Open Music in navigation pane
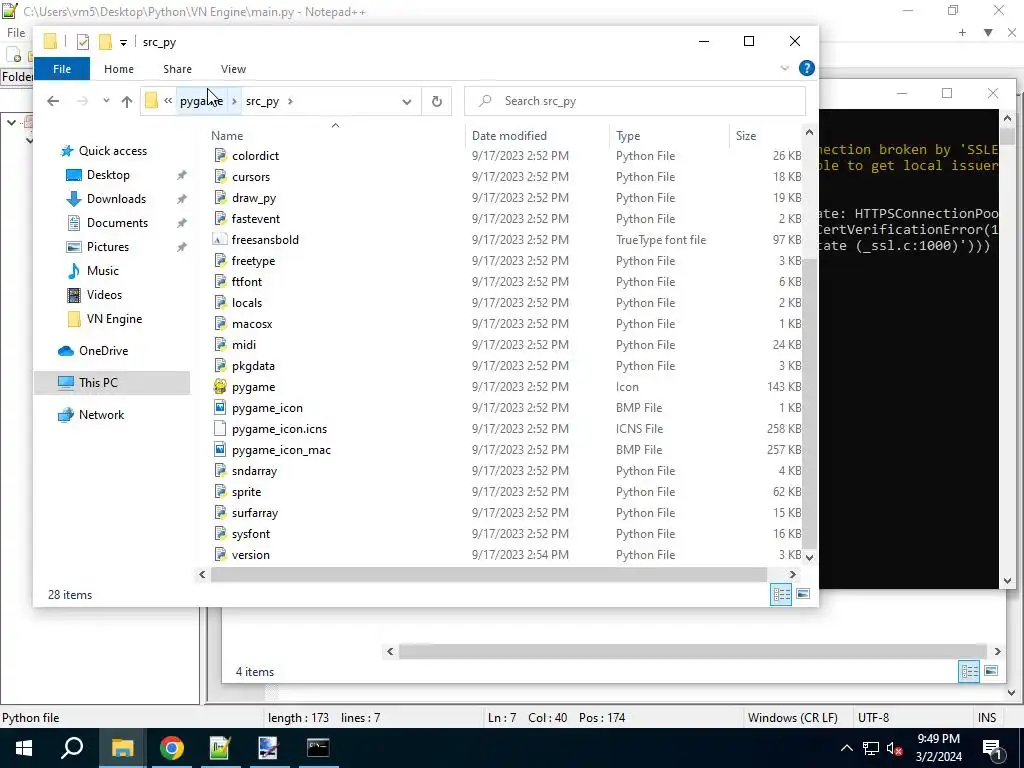Image resolution: width=1024 pixels, height=768 pixels. (103, 271)
